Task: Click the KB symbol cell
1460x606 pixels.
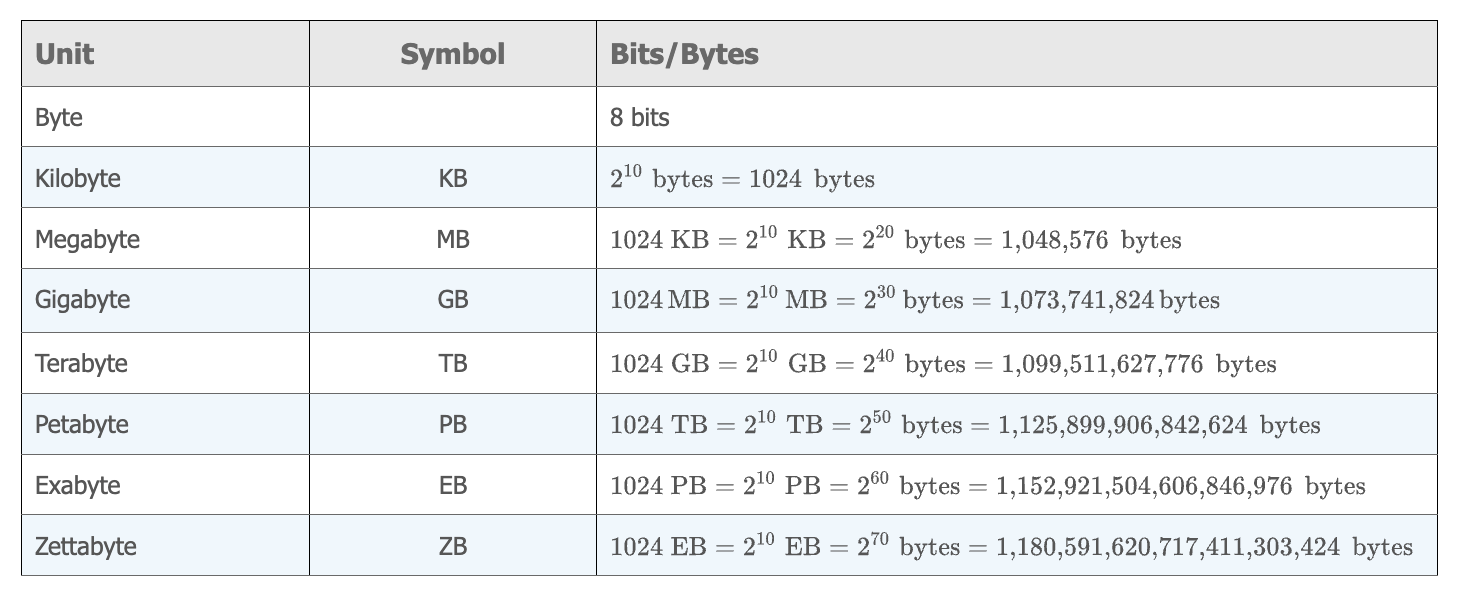Action: [452, 179]
